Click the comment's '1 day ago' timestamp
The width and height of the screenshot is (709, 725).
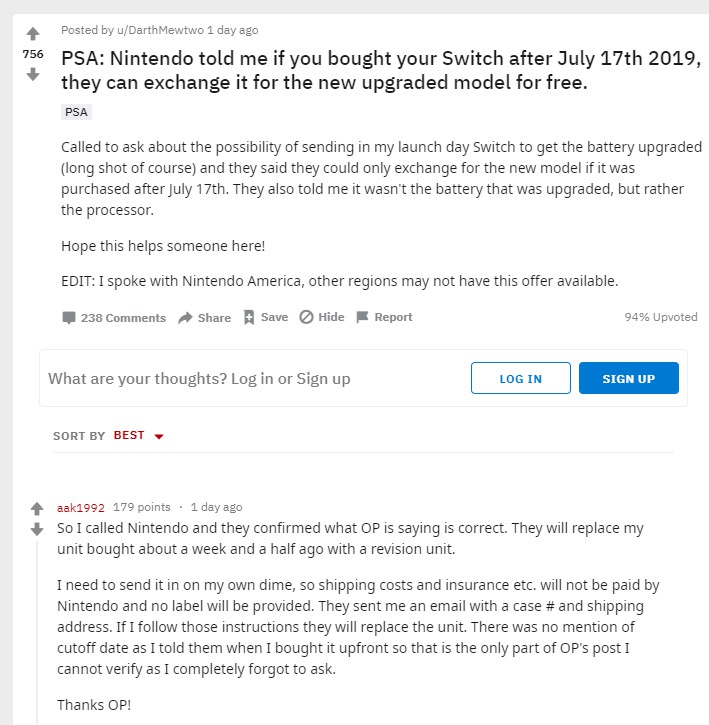tap(216, 507)
